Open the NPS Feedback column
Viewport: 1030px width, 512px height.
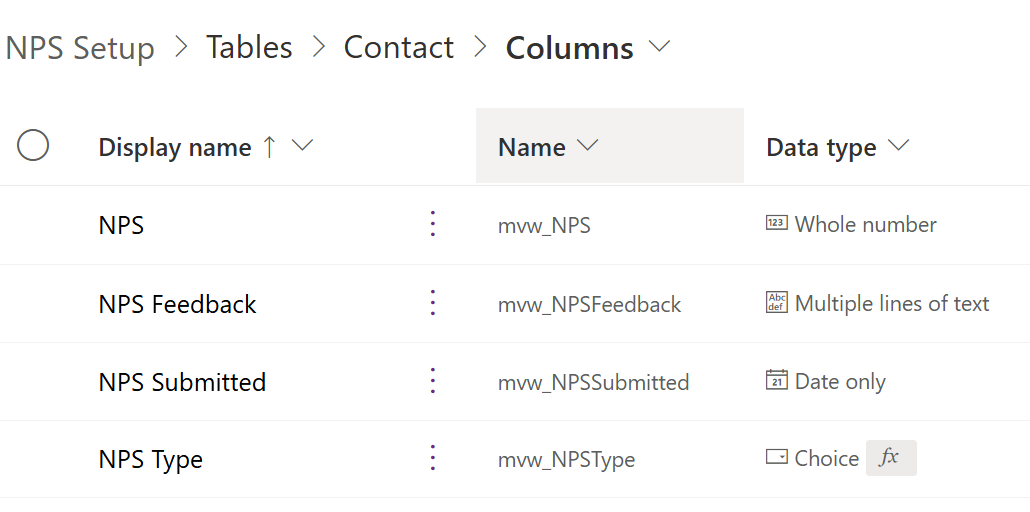tap(177, 304)
